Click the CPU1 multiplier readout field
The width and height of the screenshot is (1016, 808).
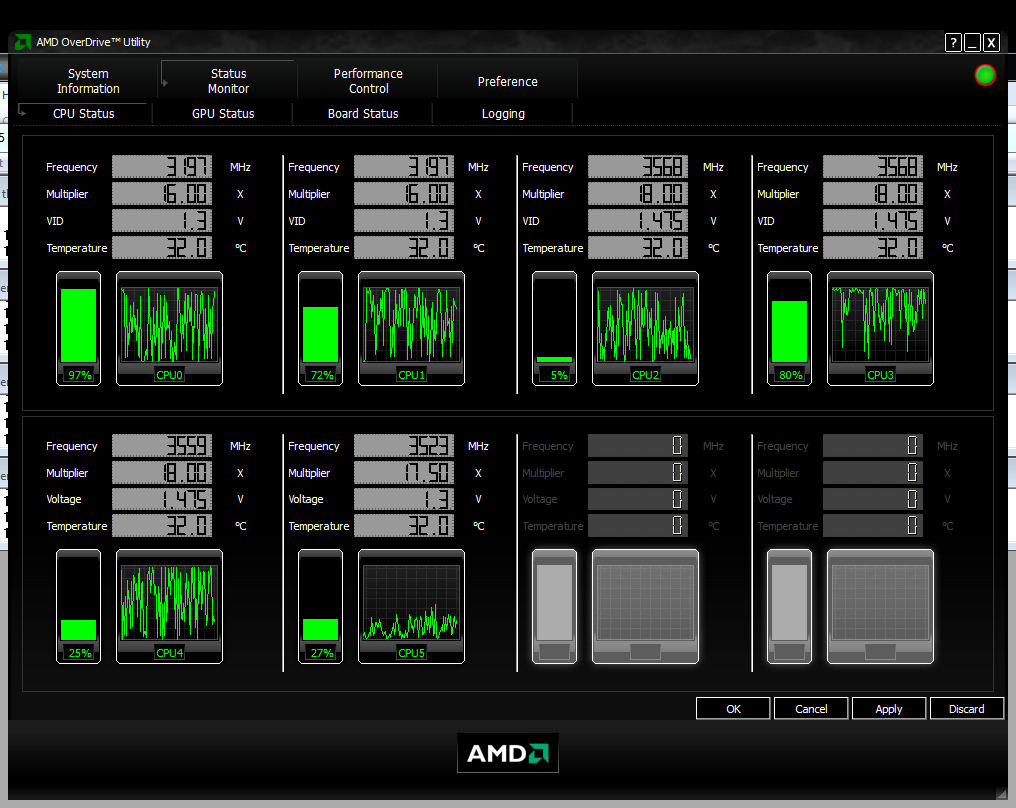404,194
